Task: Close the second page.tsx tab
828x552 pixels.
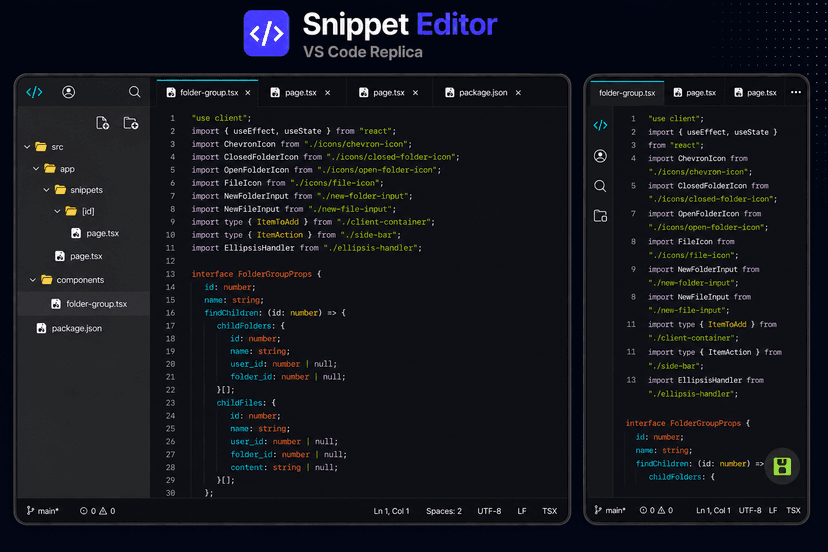Action: pyautogui.click(x=416, y=93)
